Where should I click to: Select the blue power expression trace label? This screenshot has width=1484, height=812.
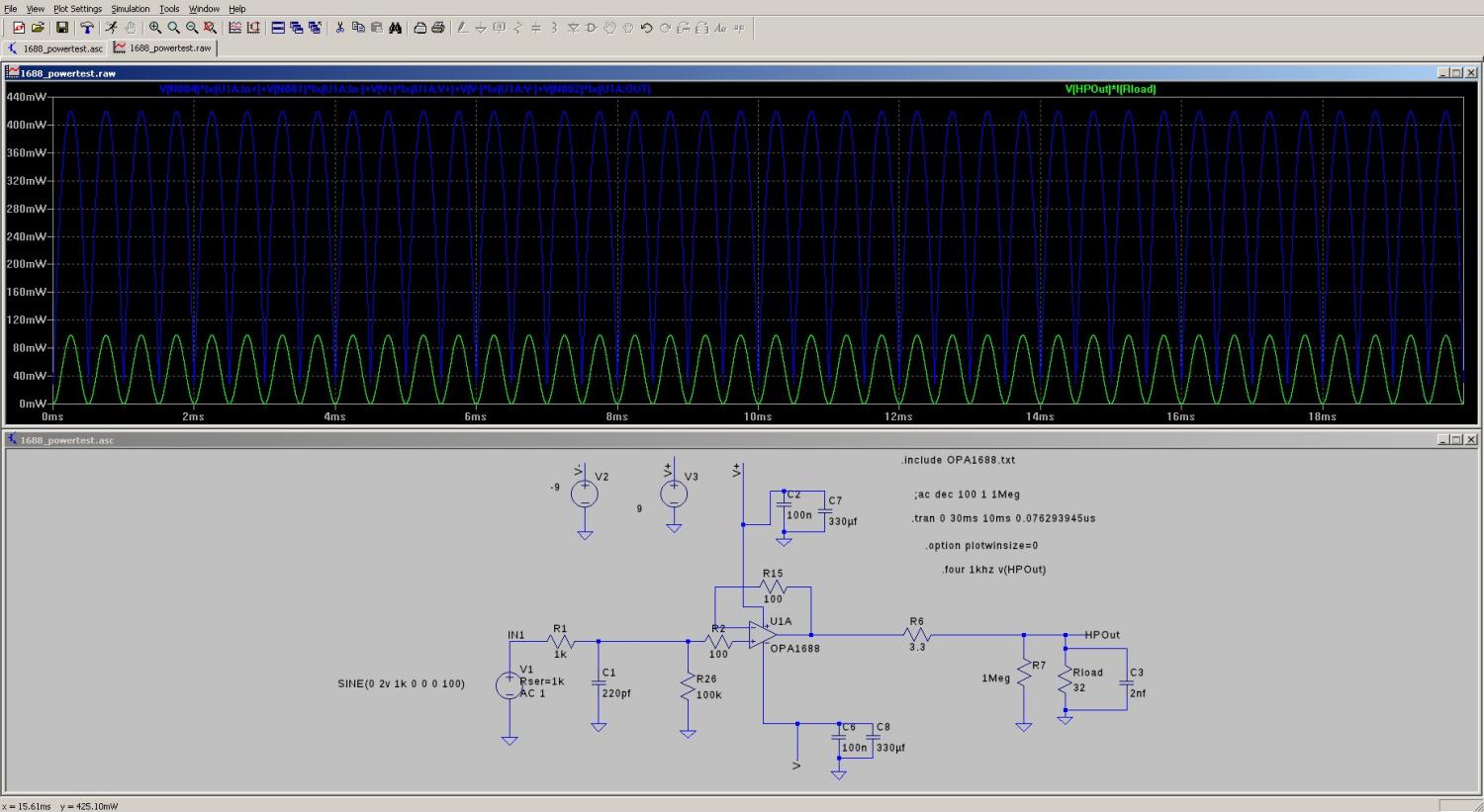pos(405,89)
